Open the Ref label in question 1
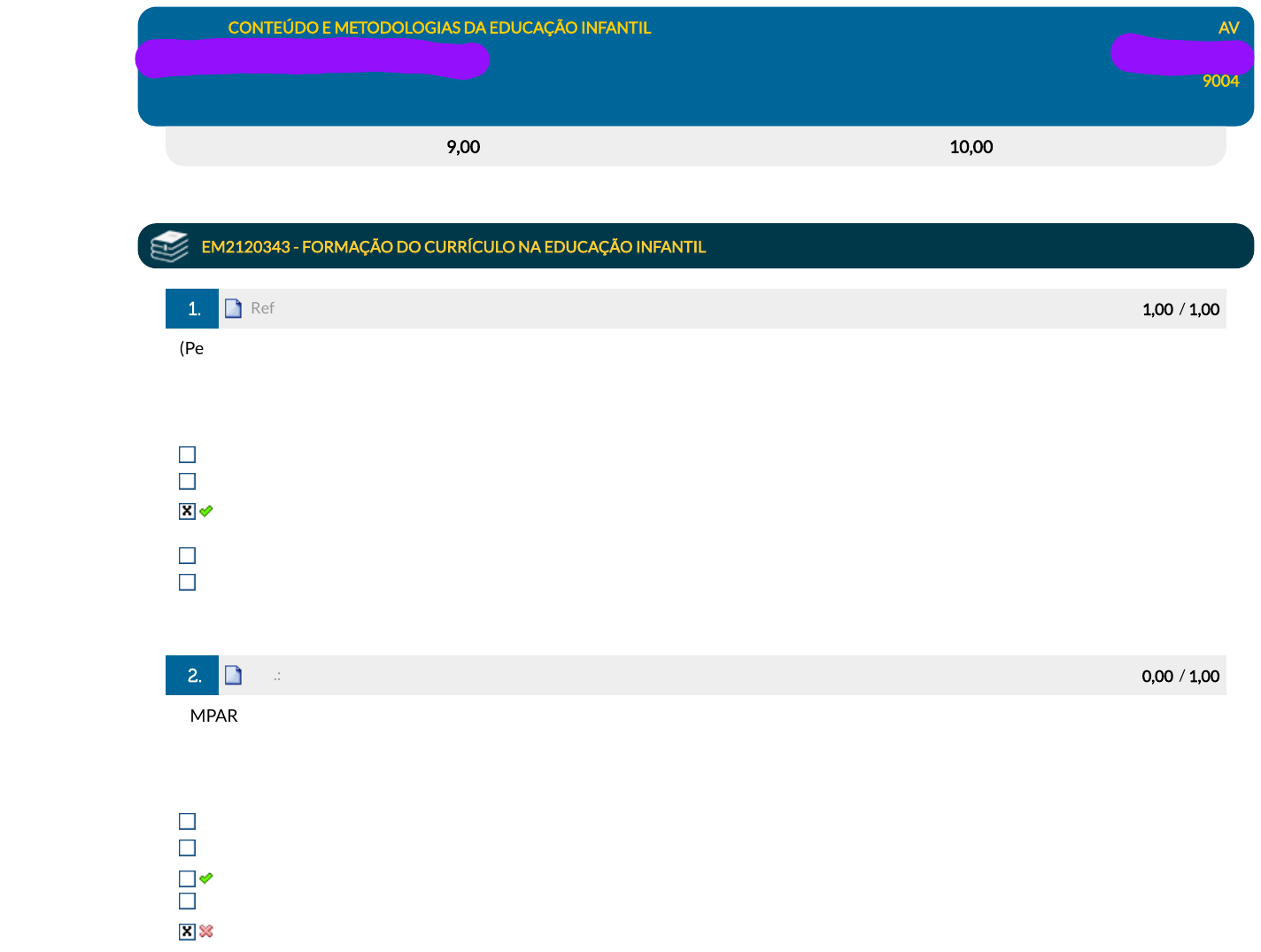Image resolution: width=1261 pixels, height=952 pixels. coord(262,308)
